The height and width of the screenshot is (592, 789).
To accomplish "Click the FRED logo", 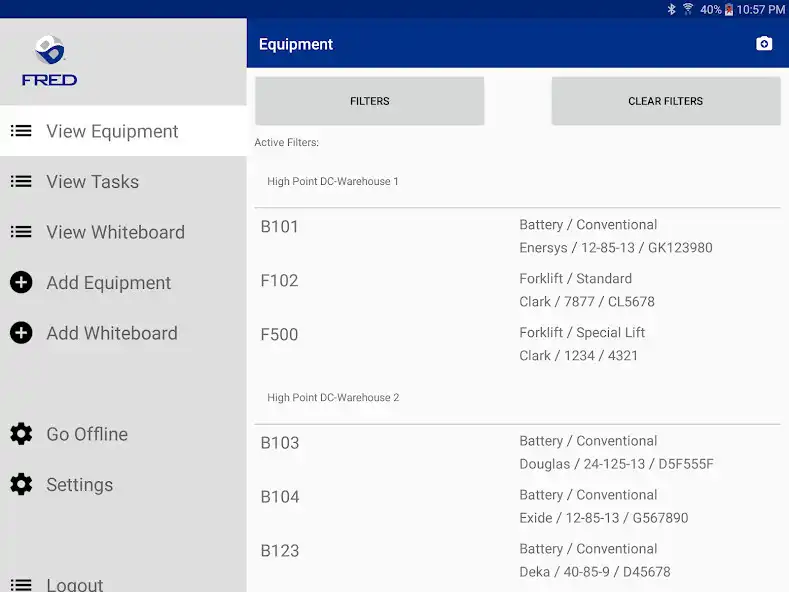I will point(49,60).
